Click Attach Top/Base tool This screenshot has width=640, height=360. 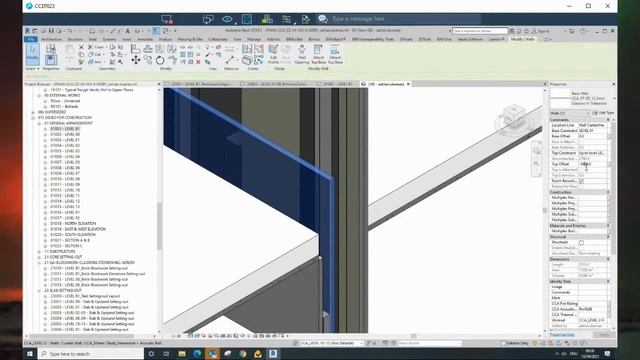pos(318,54)
